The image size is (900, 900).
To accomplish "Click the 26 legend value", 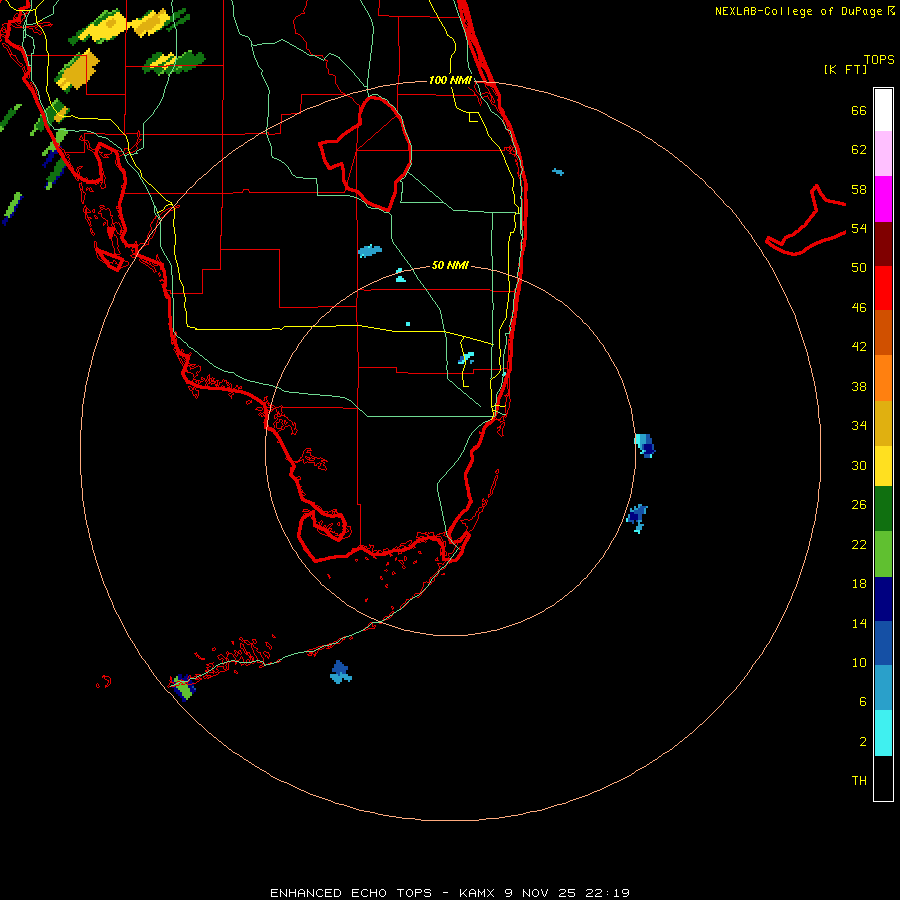I will [859, 505].
